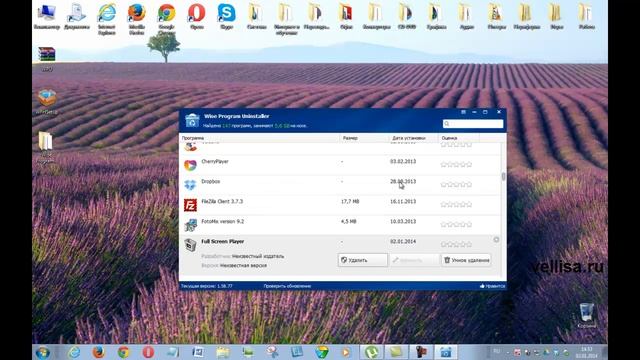Click the Нравится like link

[492, 286]
